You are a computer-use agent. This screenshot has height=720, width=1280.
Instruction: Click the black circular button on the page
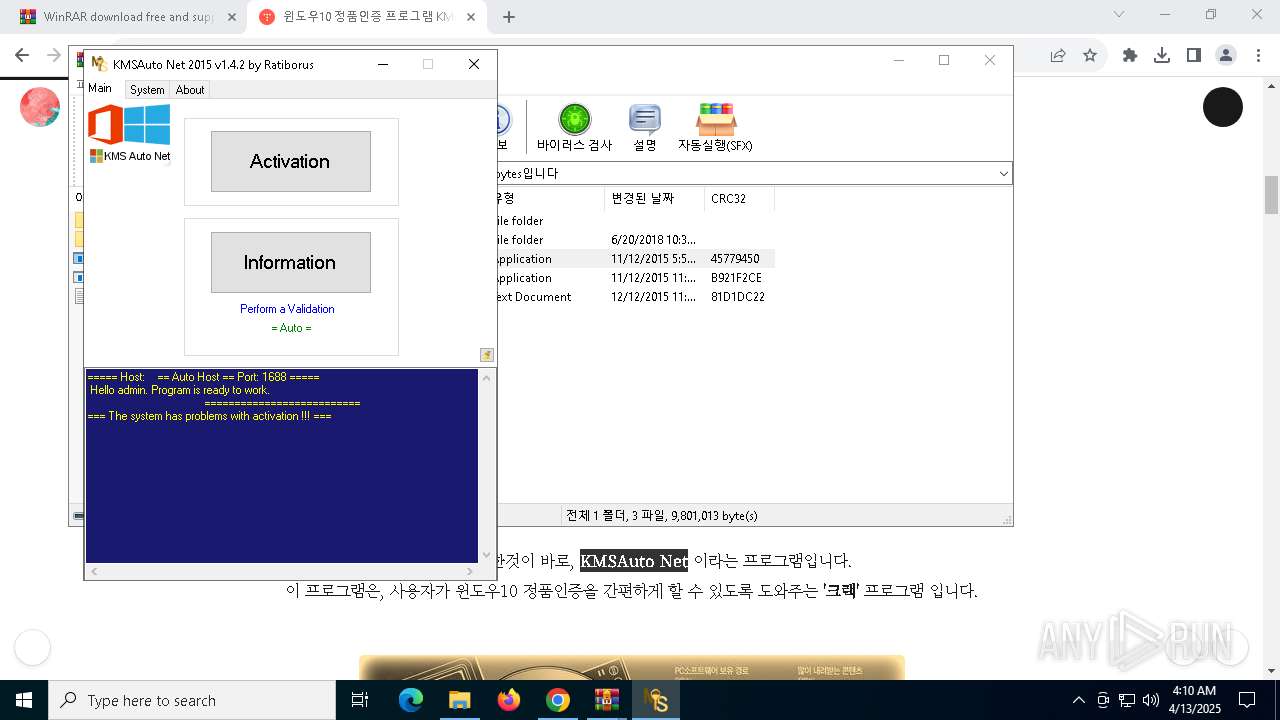coord(1222,107)
